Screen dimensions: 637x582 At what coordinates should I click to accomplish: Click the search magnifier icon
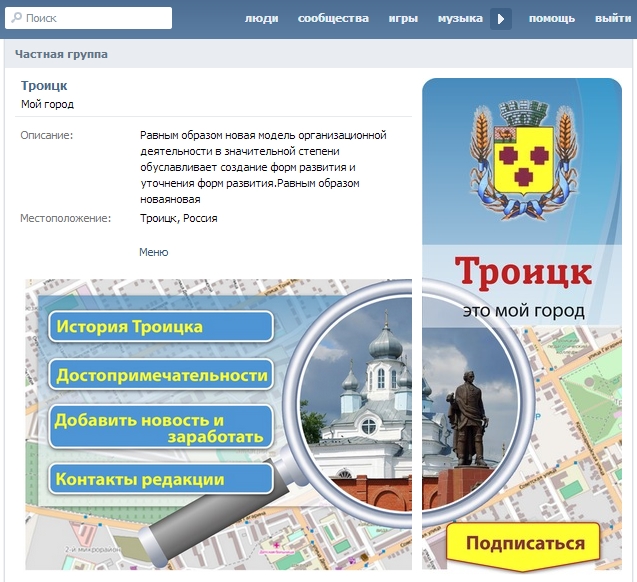click(16, 18)
